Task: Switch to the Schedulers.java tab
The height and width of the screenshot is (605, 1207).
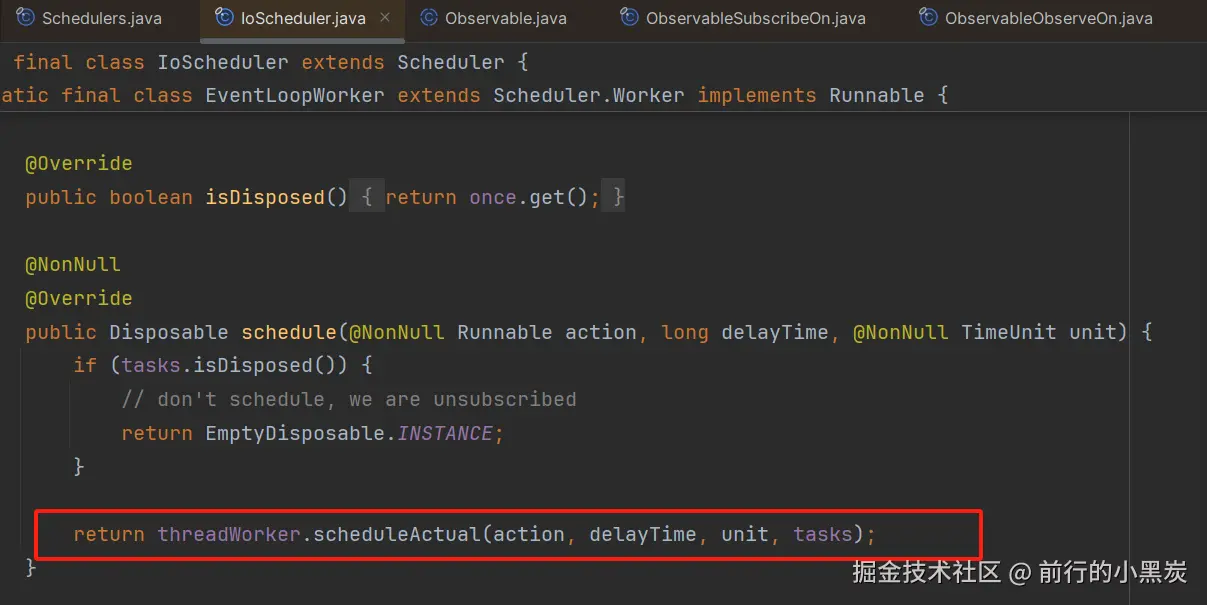Action: point(89,18)
